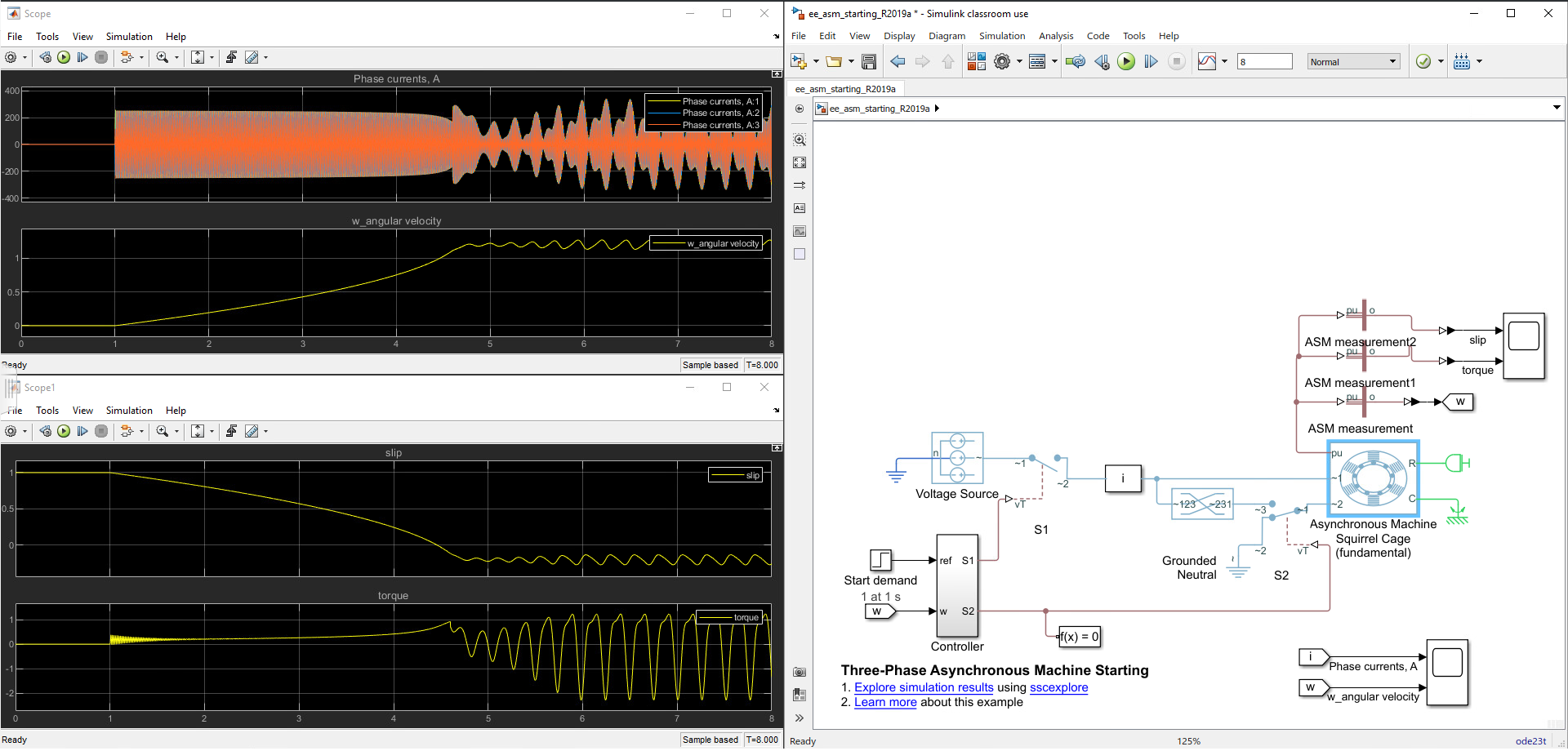Viewport: 1568px width, 751px height.
Task: Click the Learn more link
Action: (x=885, y=702)
